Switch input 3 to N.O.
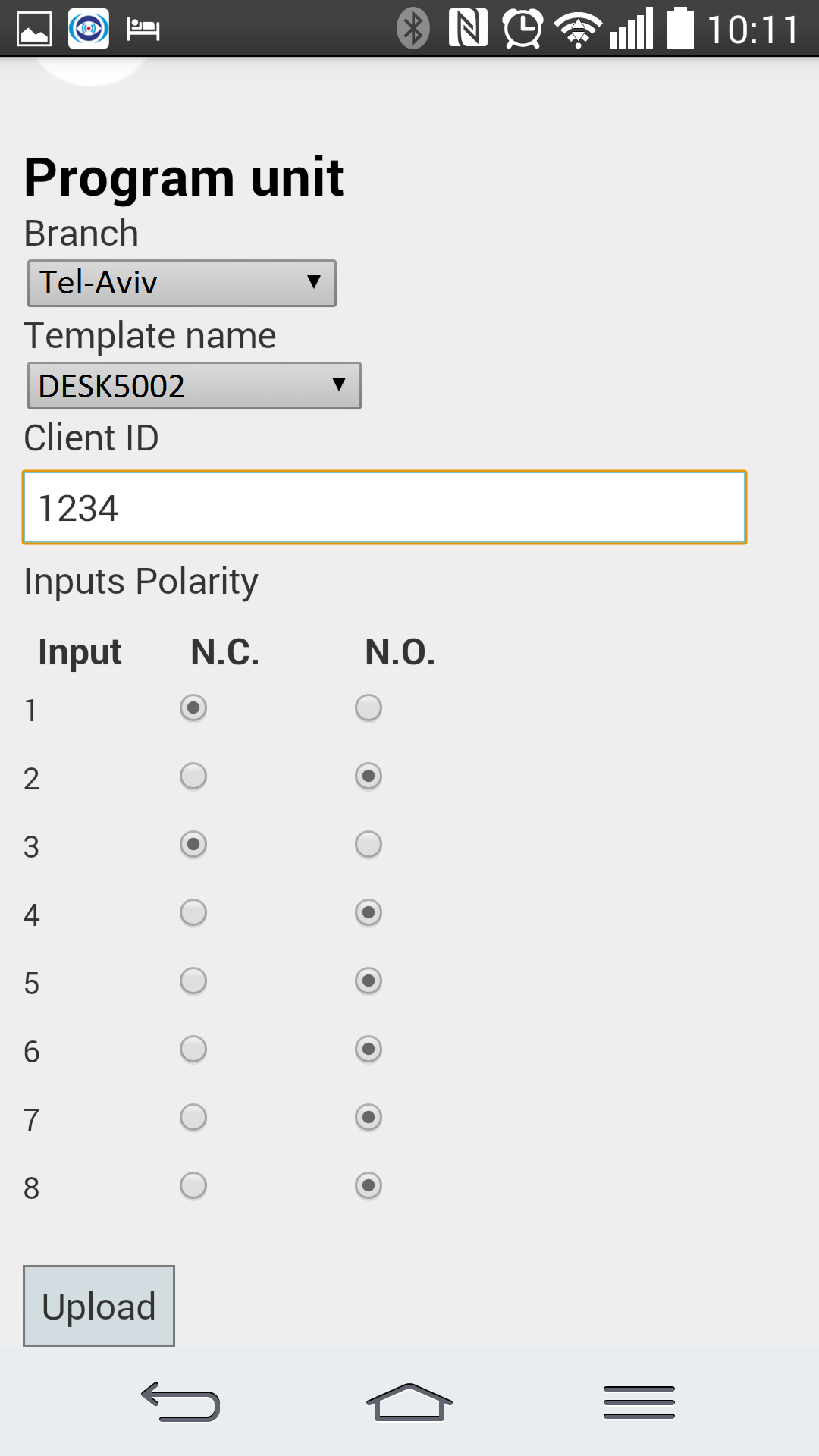The height and width of the screenshot is (1456, 819). (369, 844)
